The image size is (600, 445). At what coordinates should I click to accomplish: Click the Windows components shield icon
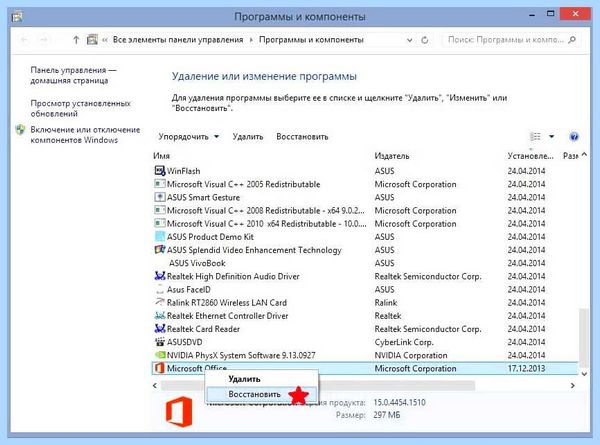click(x=20, y=130)
